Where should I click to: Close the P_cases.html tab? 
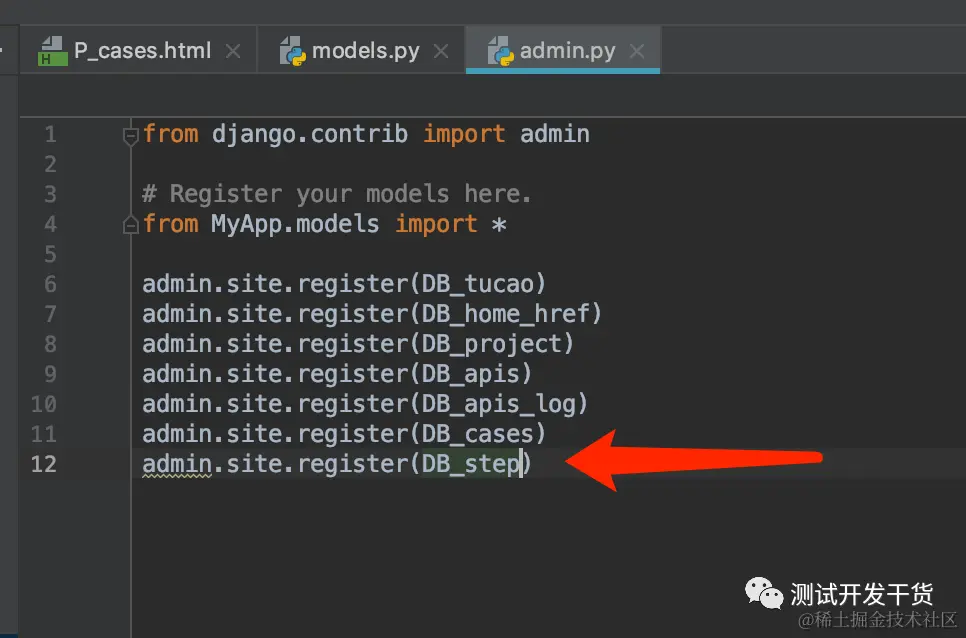click(233, 51)
